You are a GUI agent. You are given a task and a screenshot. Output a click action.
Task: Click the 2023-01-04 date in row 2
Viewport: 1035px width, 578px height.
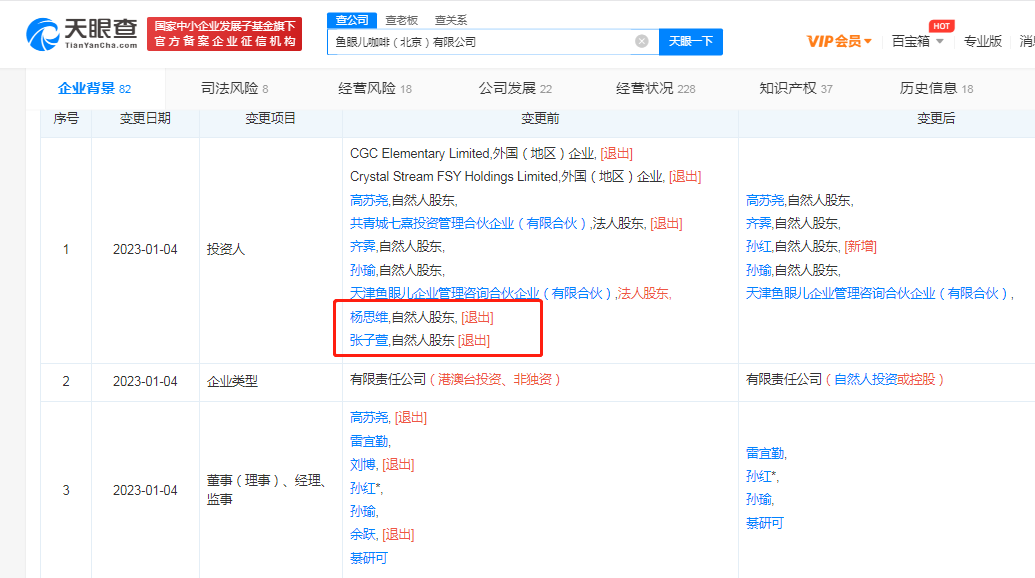tap(145, 381)
